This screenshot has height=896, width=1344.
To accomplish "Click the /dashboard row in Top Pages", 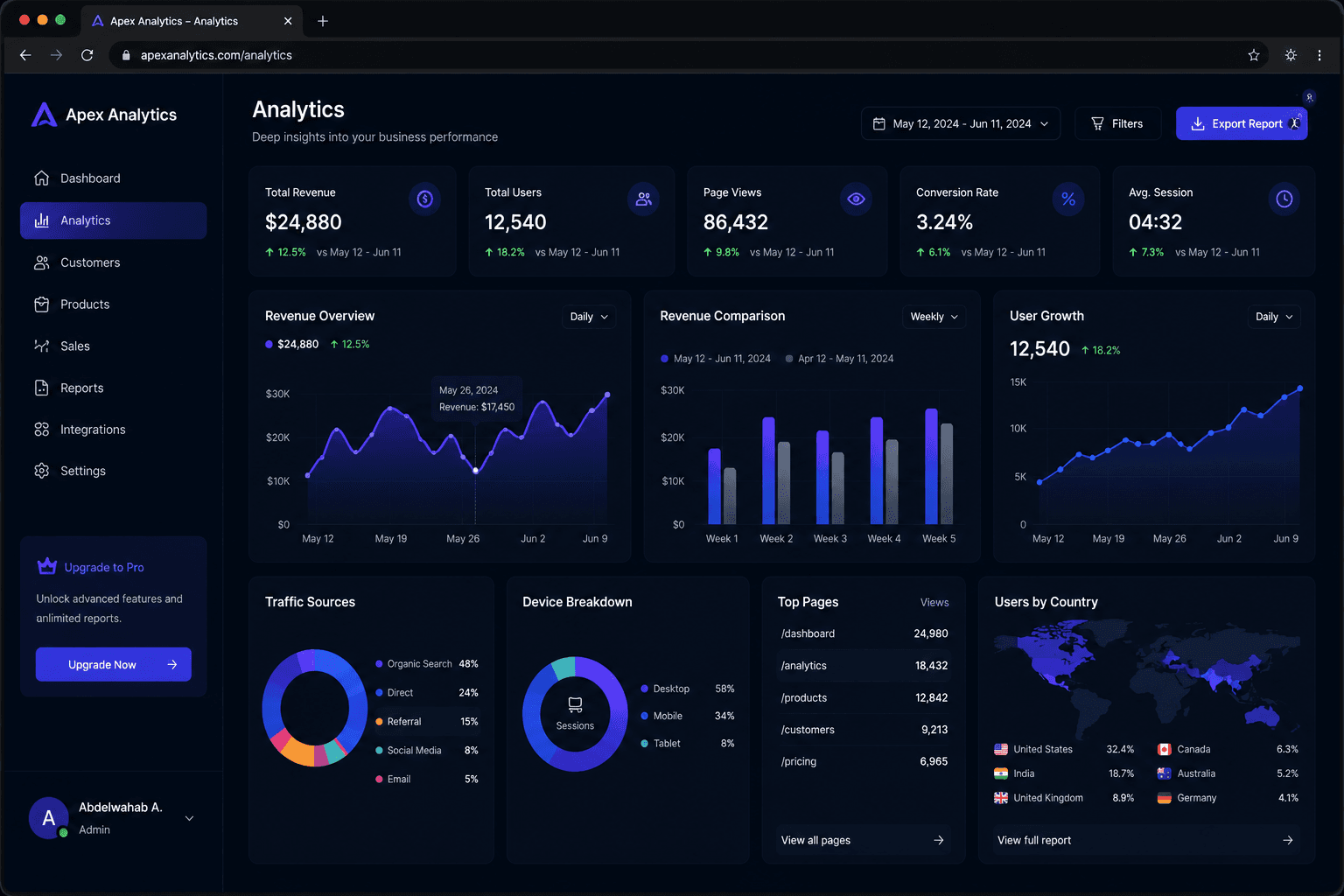I will click(x=864, y=633).
